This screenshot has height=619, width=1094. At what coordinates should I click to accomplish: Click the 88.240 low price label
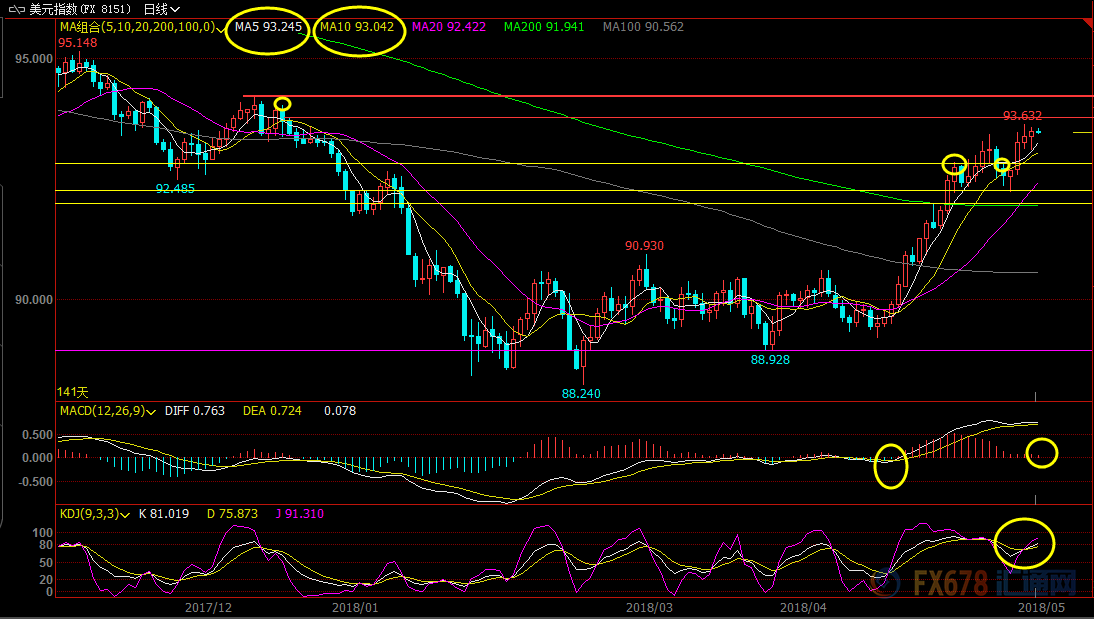tap(581, 394)
